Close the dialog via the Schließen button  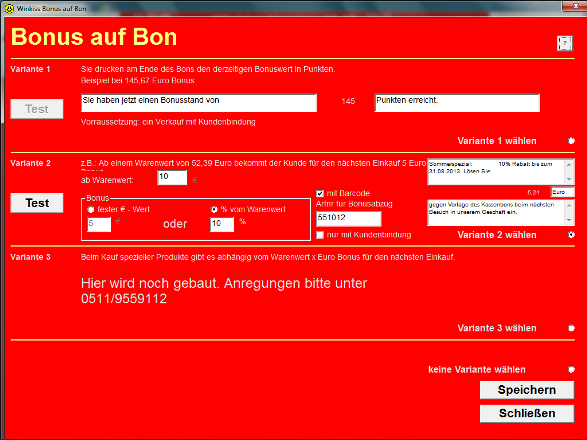(527, 413)
